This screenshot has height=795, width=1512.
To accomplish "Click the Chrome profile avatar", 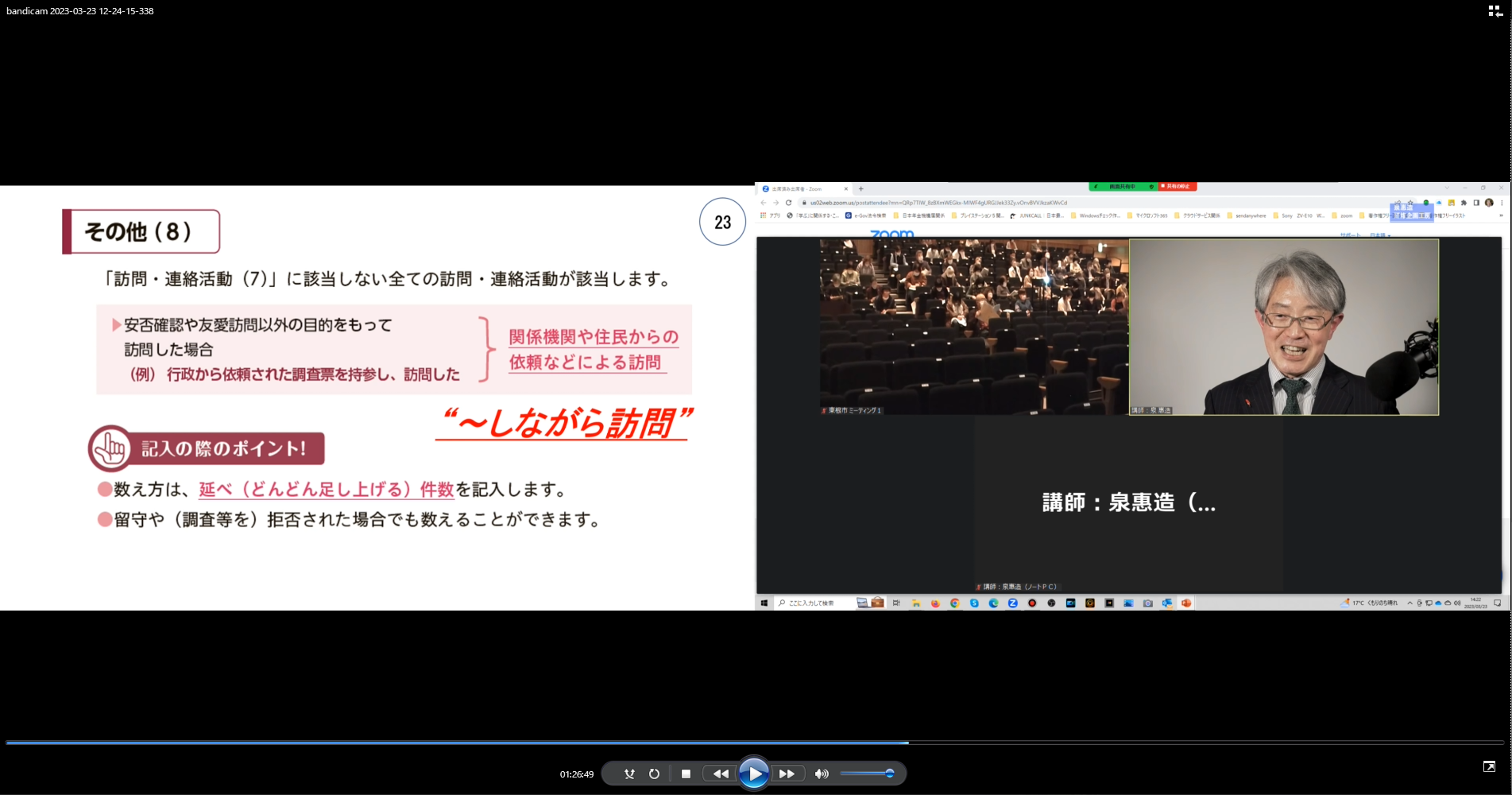I will (1489, 203).
